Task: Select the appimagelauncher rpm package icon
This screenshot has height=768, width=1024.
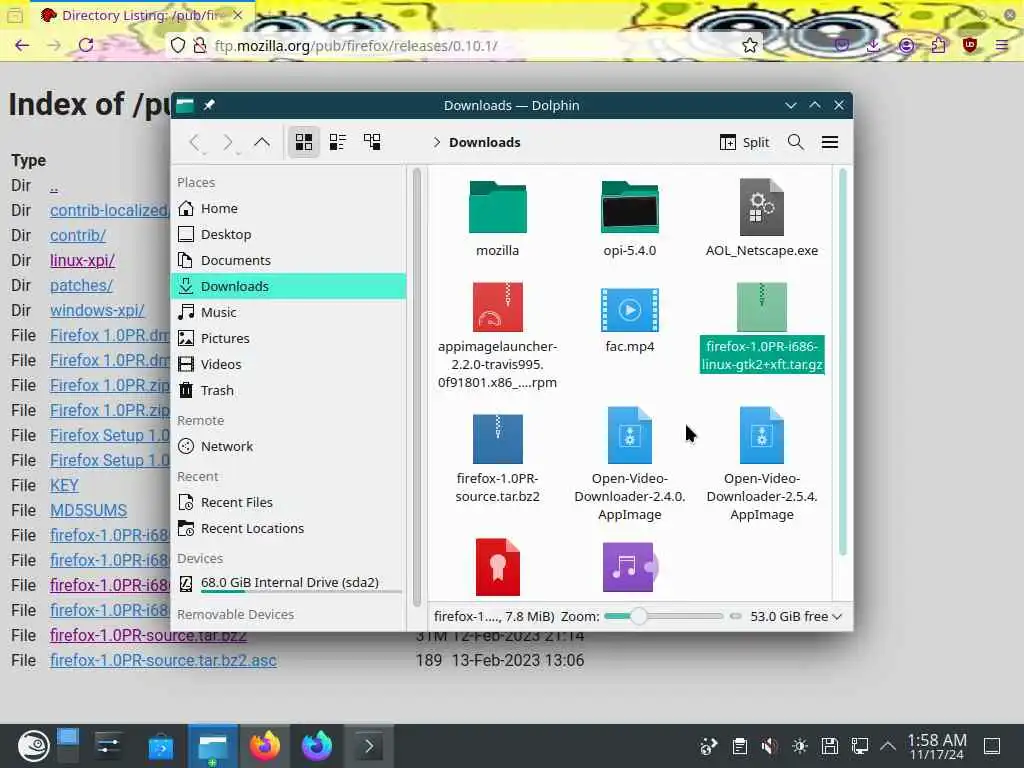Action: pyautogui.click(x=498, y=307)
